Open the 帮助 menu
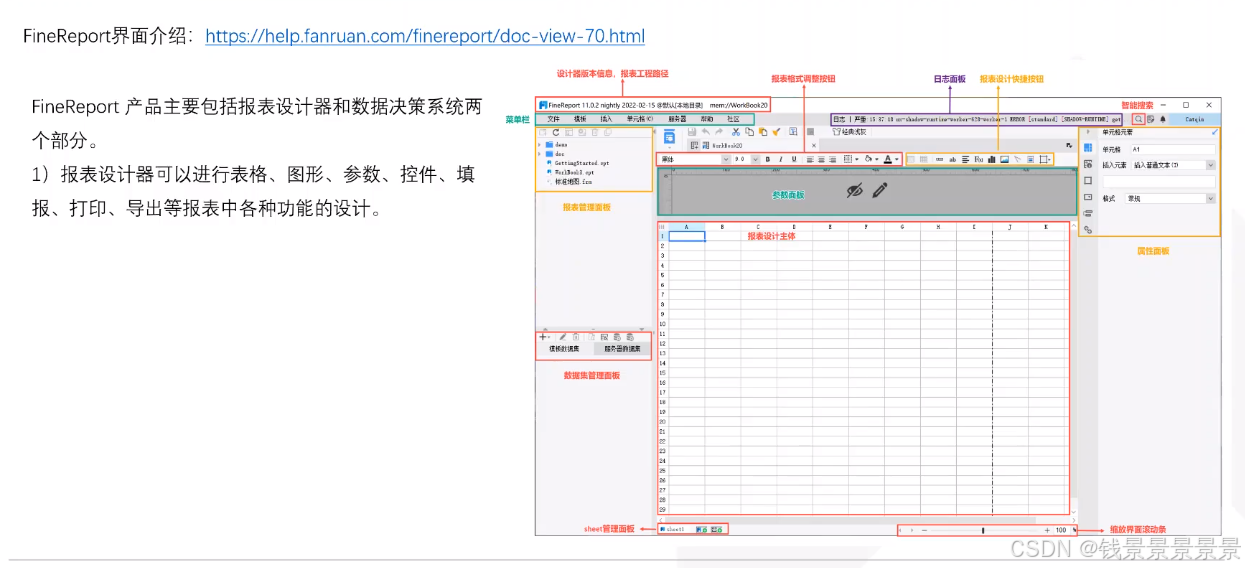Screen dimensions: 1245x568 pyautogui.click(x=707, y=119)
